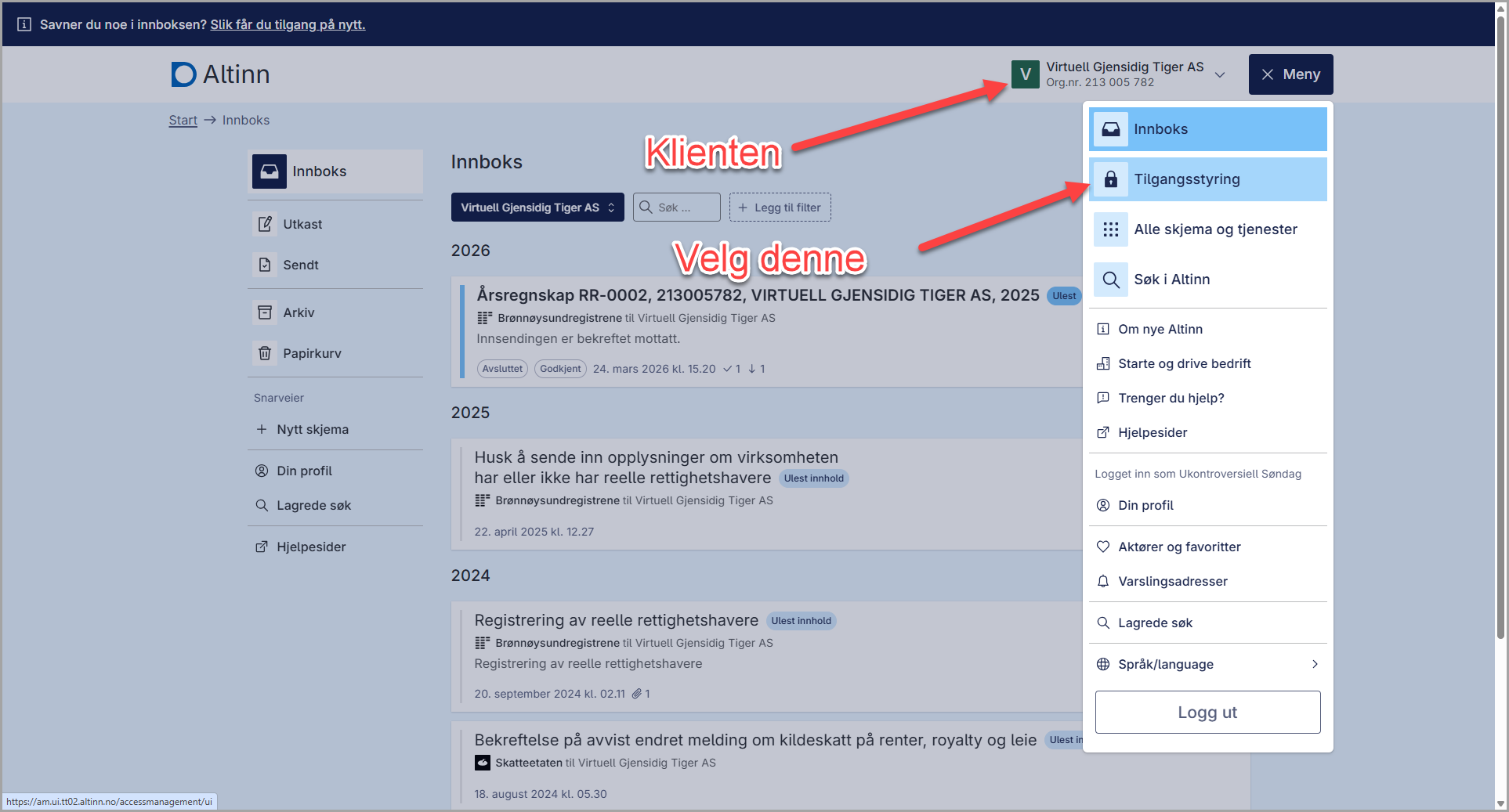Open Innboks icon in the left sidebar
The width and height of the screenshot is (1509, 812).
click(x=269, y=171)
